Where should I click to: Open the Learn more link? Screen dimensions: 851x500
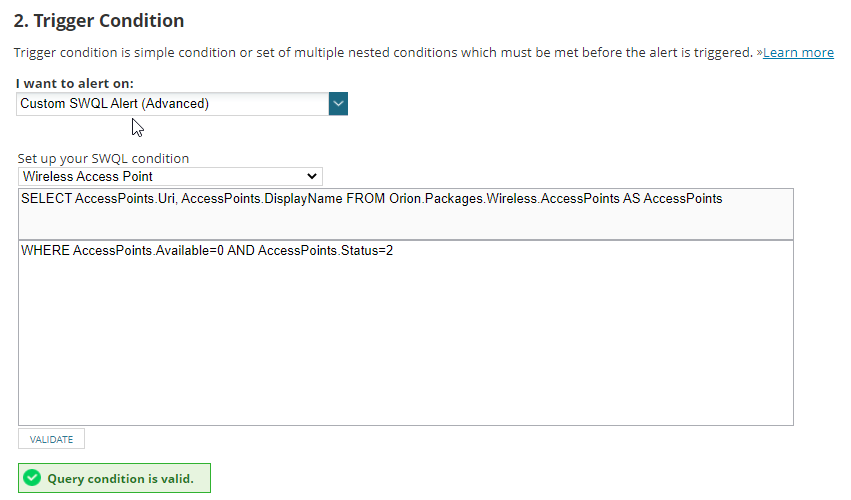coord(798,53)
